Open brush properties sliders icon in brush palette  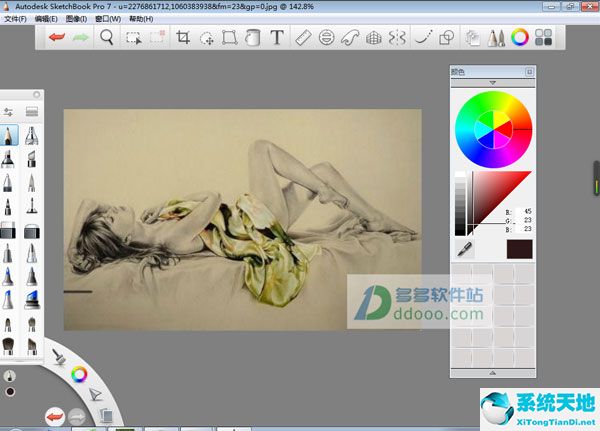(8, 112)
